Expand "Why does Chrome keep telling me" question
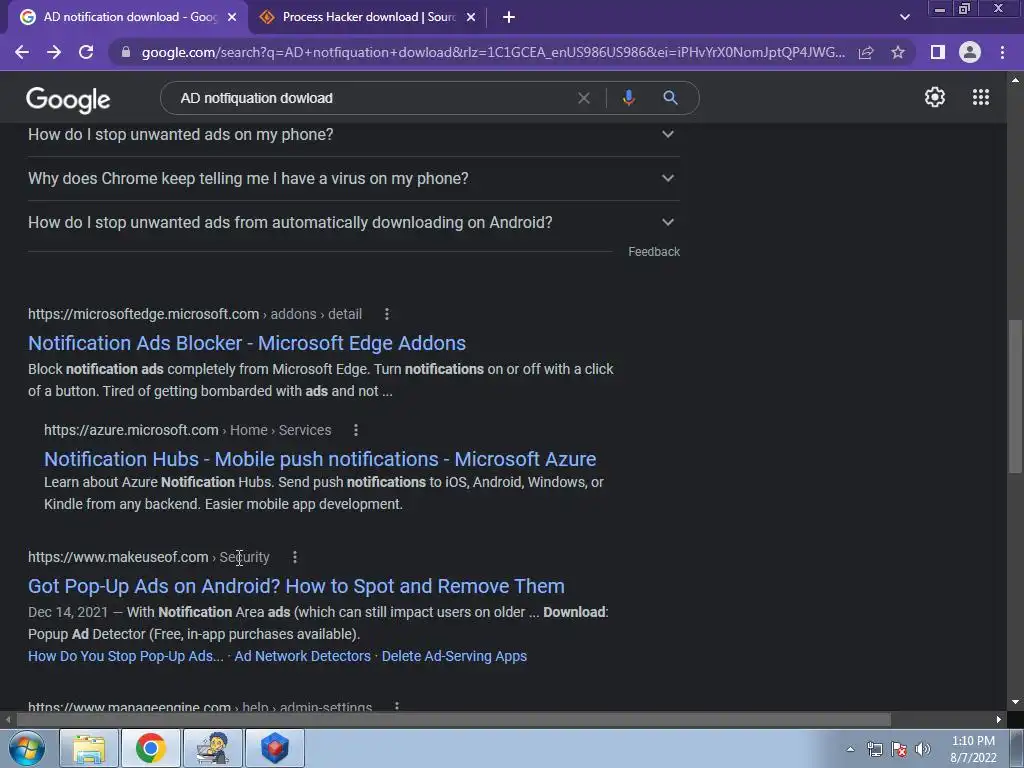Screen dimensions: 1024x768 pos(353,178)
